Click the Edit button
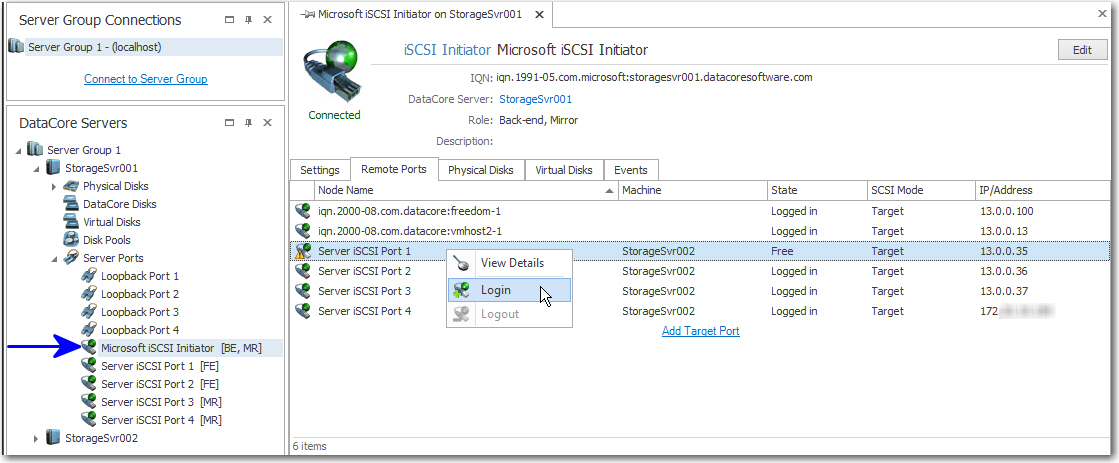Image resolution: width=1119 pixels, height=463 pixels. click(1082, 50)
